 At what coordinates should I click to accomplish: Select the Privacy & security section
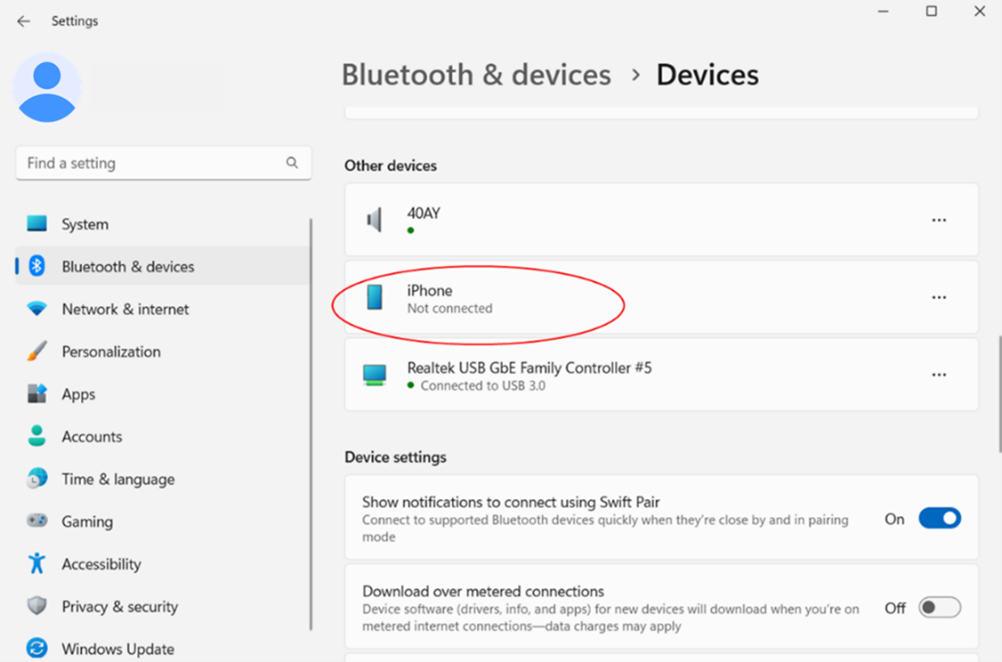pyautogui.click(x=119, y=607)
